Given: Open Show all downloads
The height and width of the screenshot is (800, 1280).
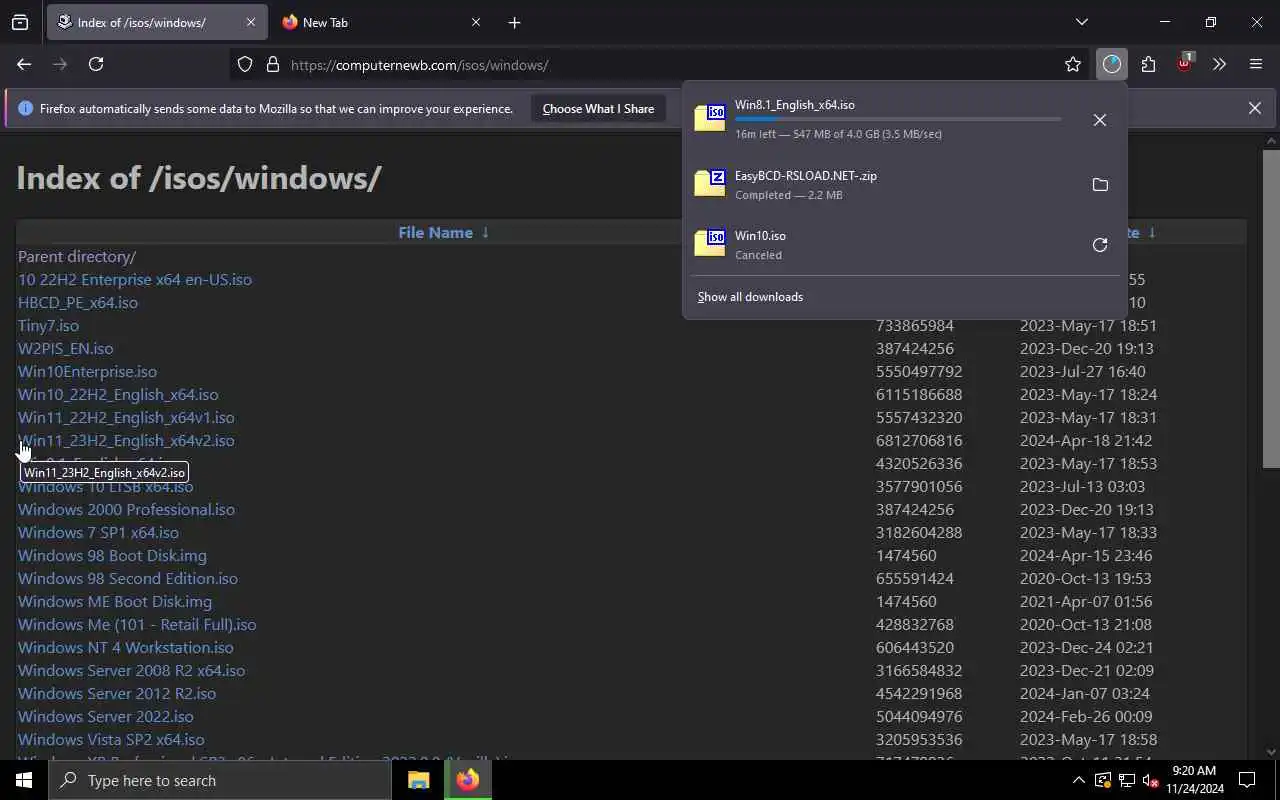Looking at the screenshot, I should tap(750, 297).
